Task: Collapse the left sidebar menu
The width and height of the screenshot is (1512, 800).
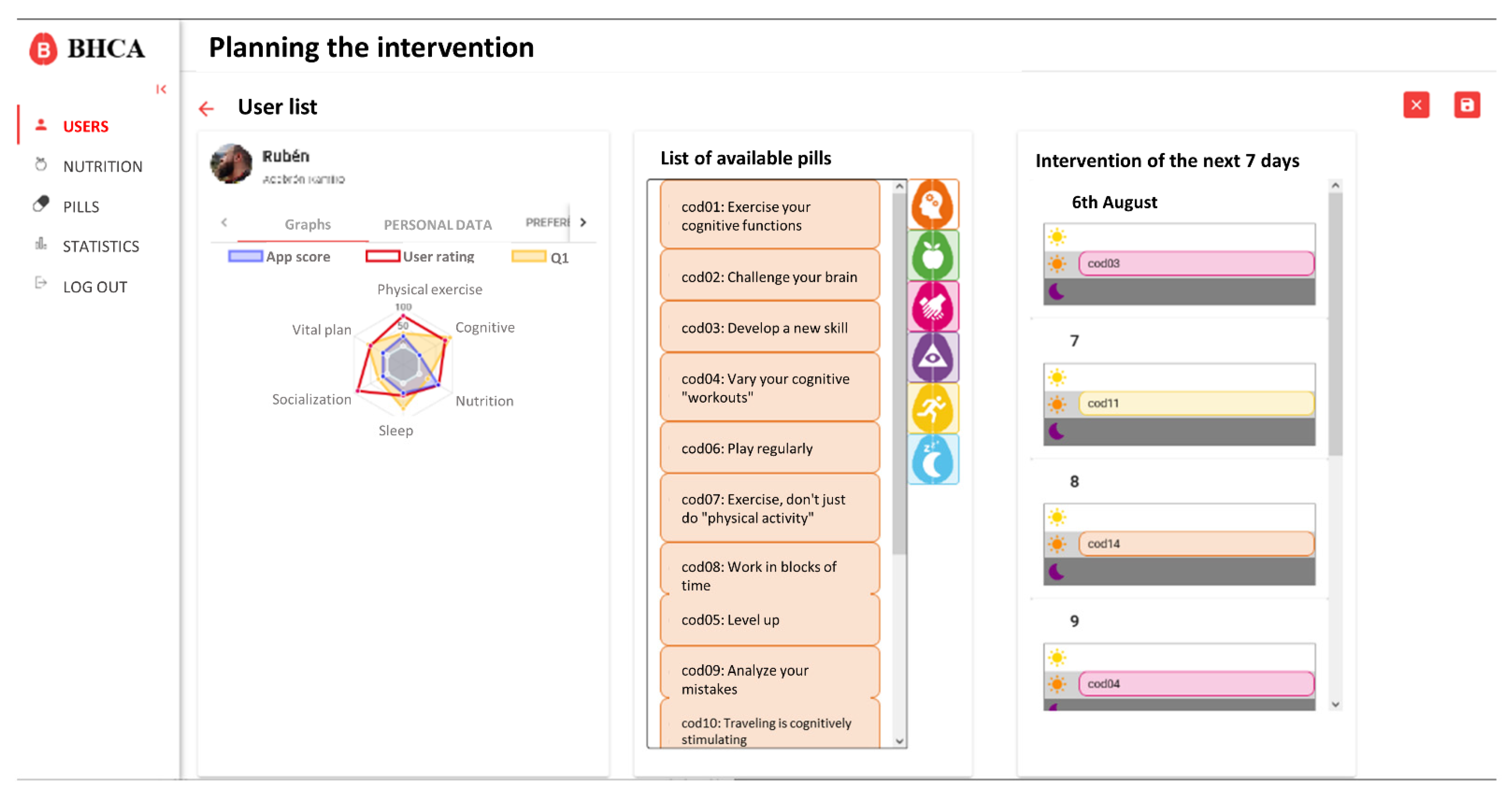Action: pyautogui.click(x=162, y=89)
